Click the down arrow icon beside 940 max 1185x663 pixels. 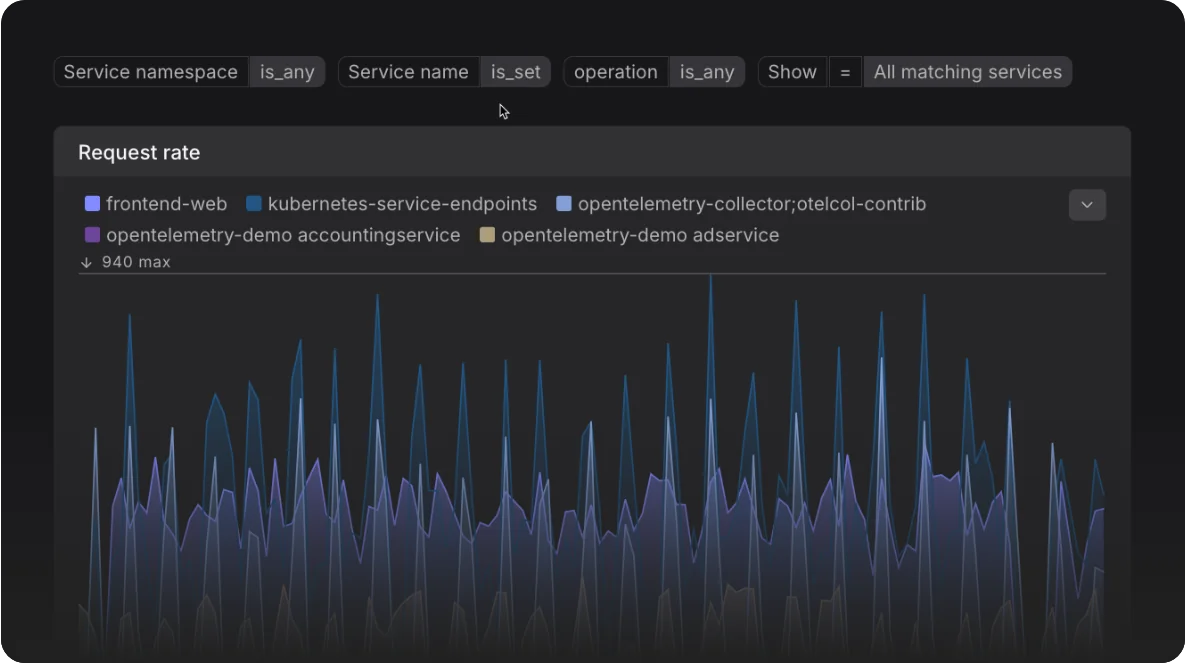(86, 262)
